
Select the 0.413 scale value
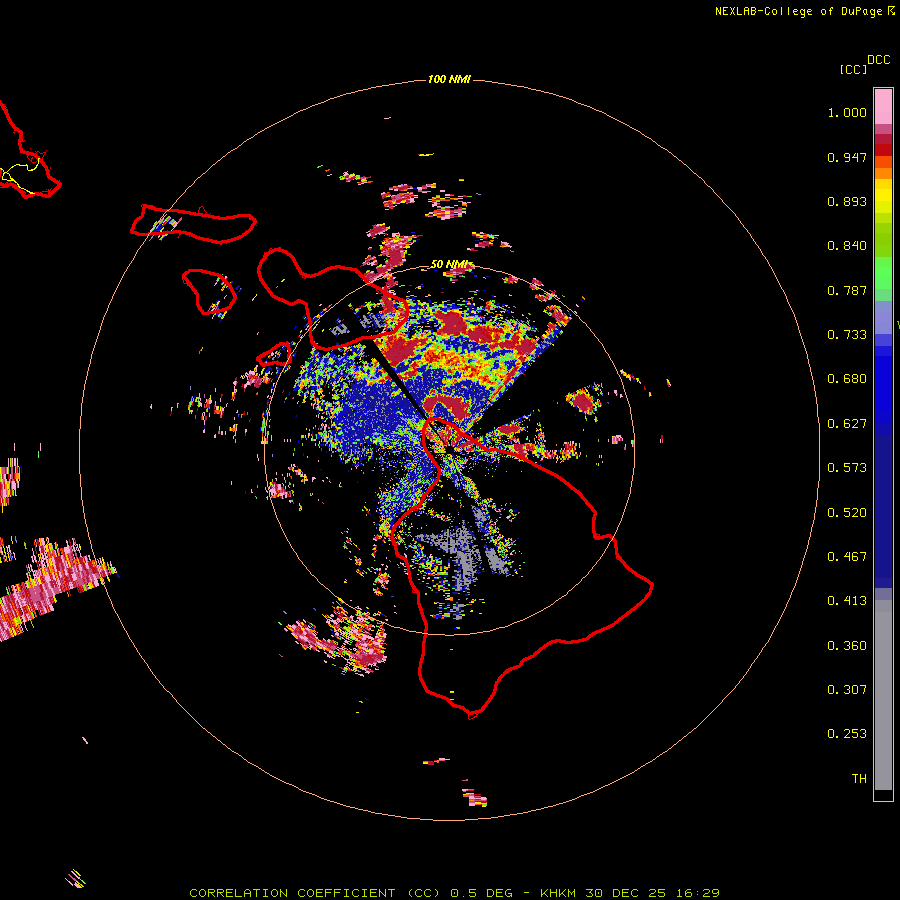click(x=847, y=601)
